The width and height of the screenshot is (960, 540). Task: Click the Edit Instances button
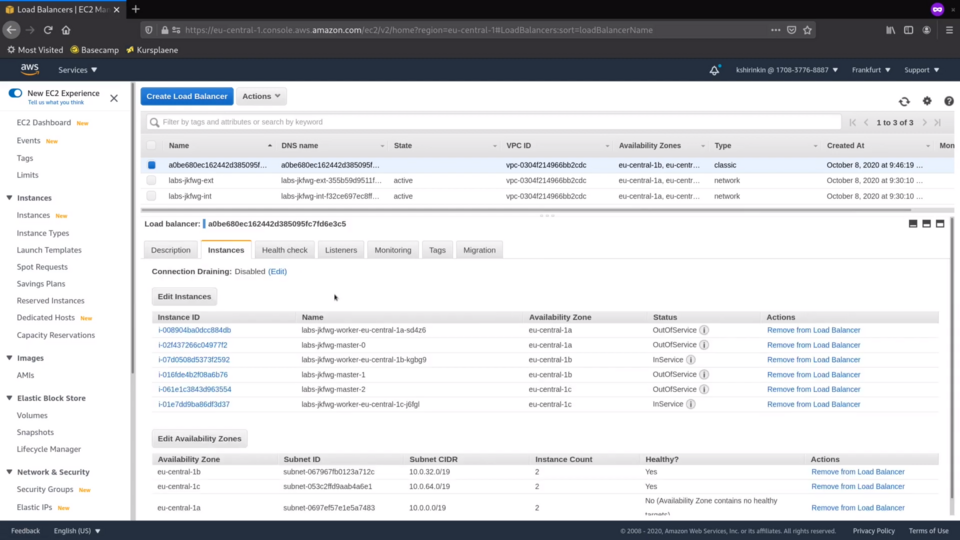click(184, 296)
